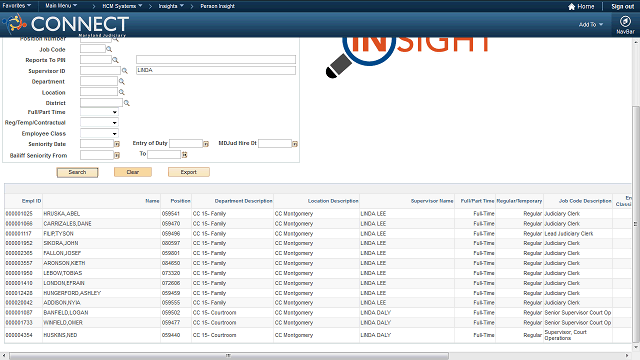This screenshot has height=360, width=640.
Task: Sort by Name column header
Action: coord(152,201)
